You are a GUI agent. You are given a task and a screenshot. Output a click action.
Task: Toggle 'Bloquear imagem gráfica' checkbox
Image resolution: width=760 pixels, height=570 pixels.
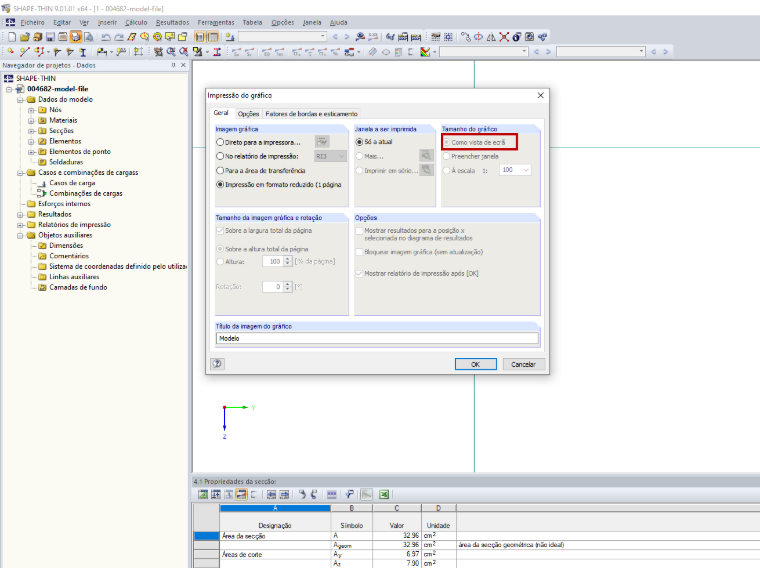tap(359, 252)
